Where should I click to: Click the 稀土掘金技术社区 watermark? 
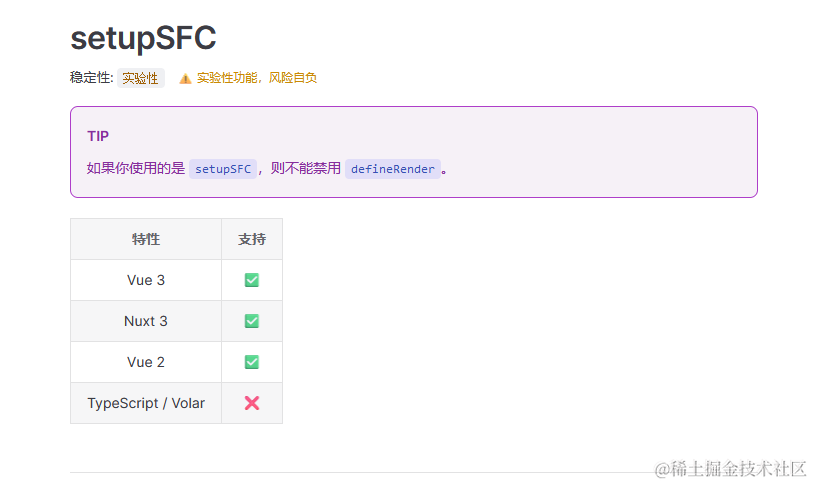coord(731,469)
